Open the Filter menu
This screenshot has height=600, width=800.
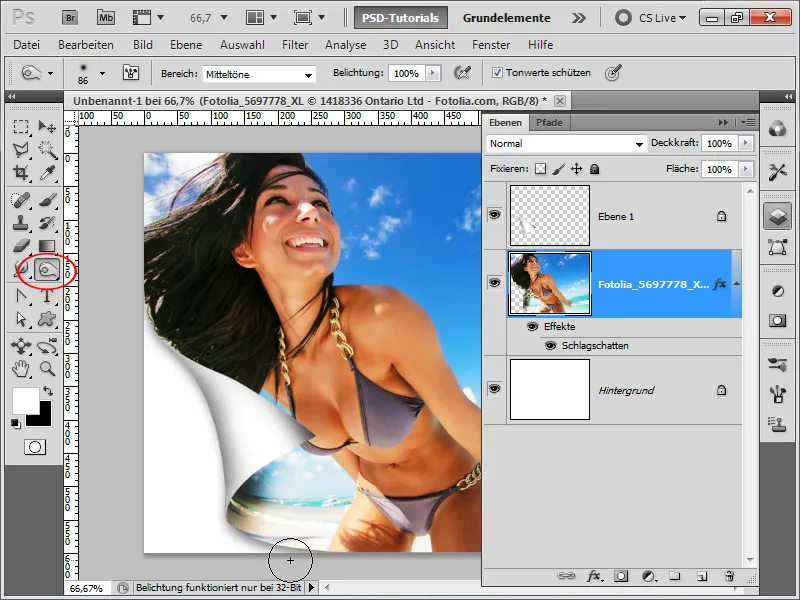click(295, 45)
